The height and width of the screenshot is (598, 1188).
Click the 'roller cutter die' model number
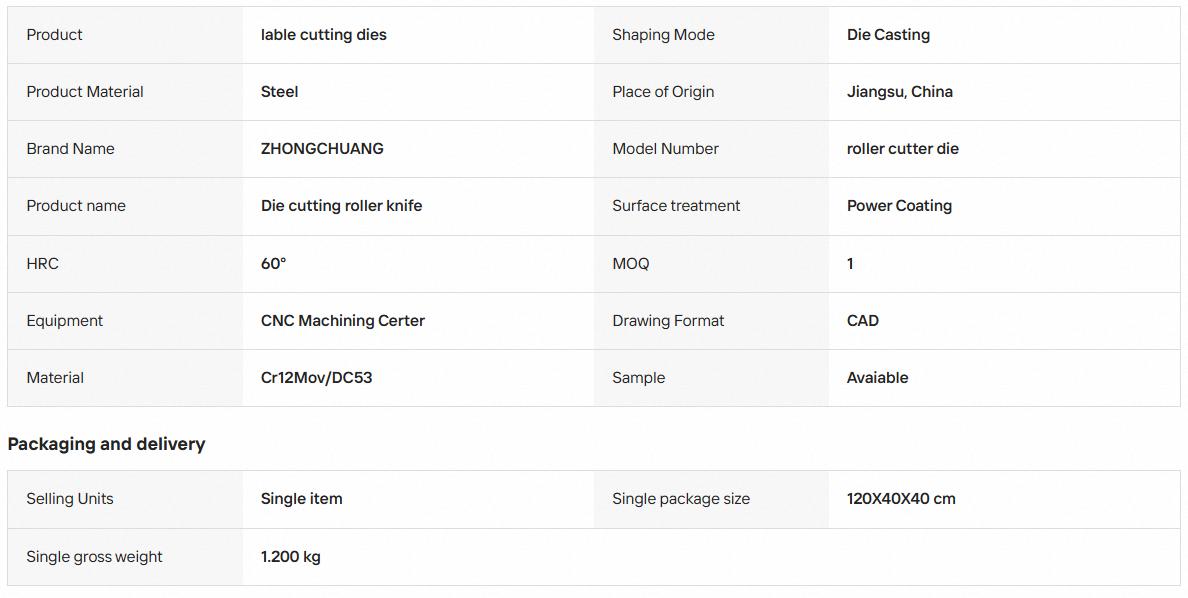click(902, 149)
